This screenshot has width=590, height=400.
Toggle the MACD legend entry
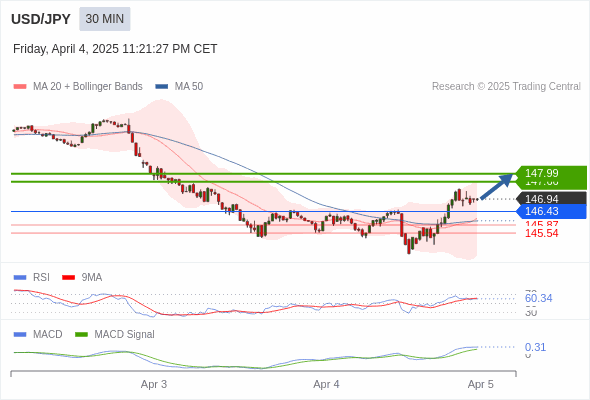(x=38, y=334)
